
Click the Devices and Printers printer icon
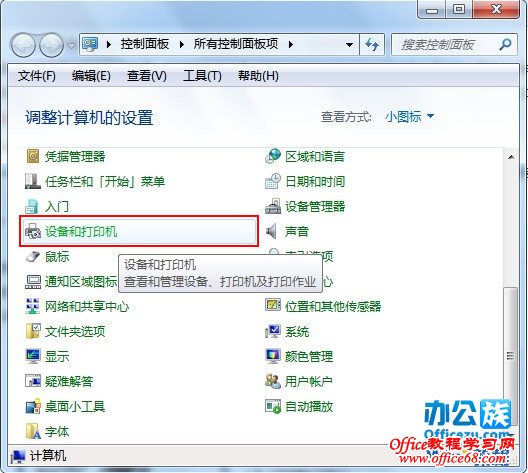pyautogui.click(x=33, y=232)
